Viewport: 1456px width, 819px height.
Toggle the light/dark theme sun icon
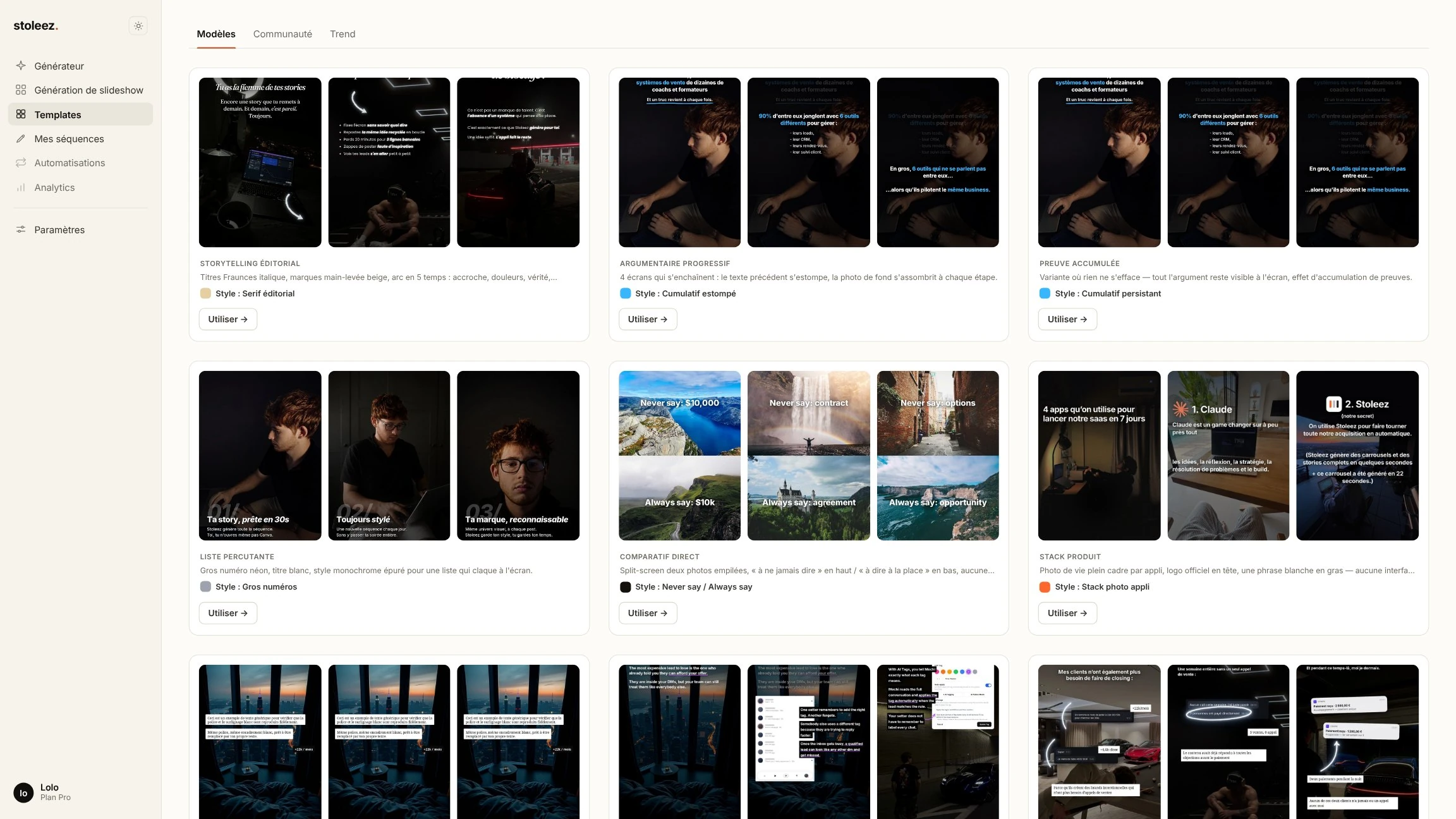138,26
